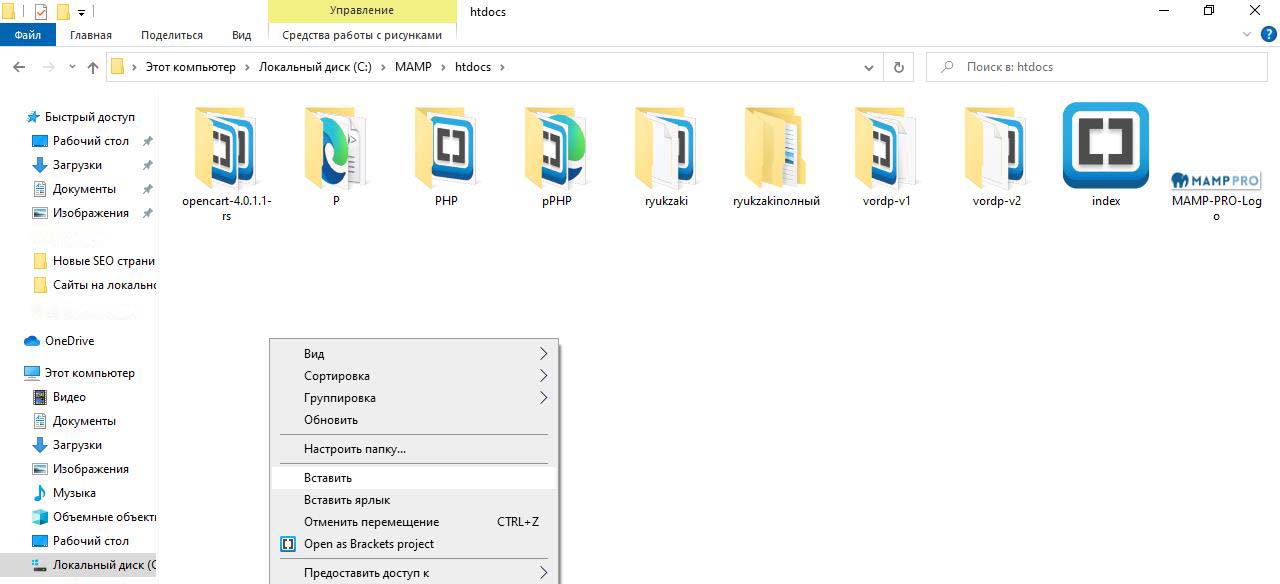Open the vordp-v2 folder
Image resolution: width=1280 pixels, height=584 pixels.
[x=996, y=150]
